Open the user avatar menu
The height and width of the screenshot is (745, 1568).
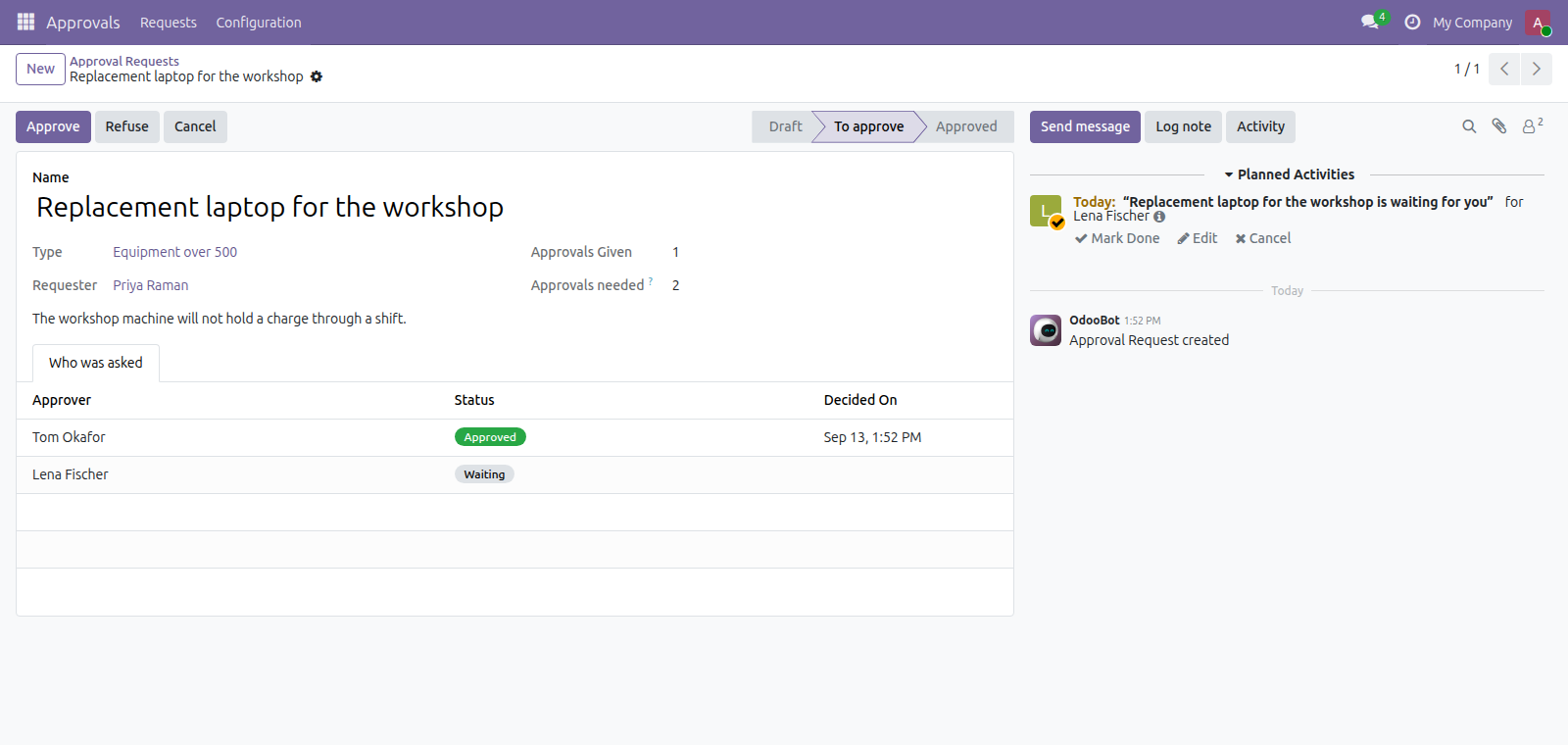1538,22
